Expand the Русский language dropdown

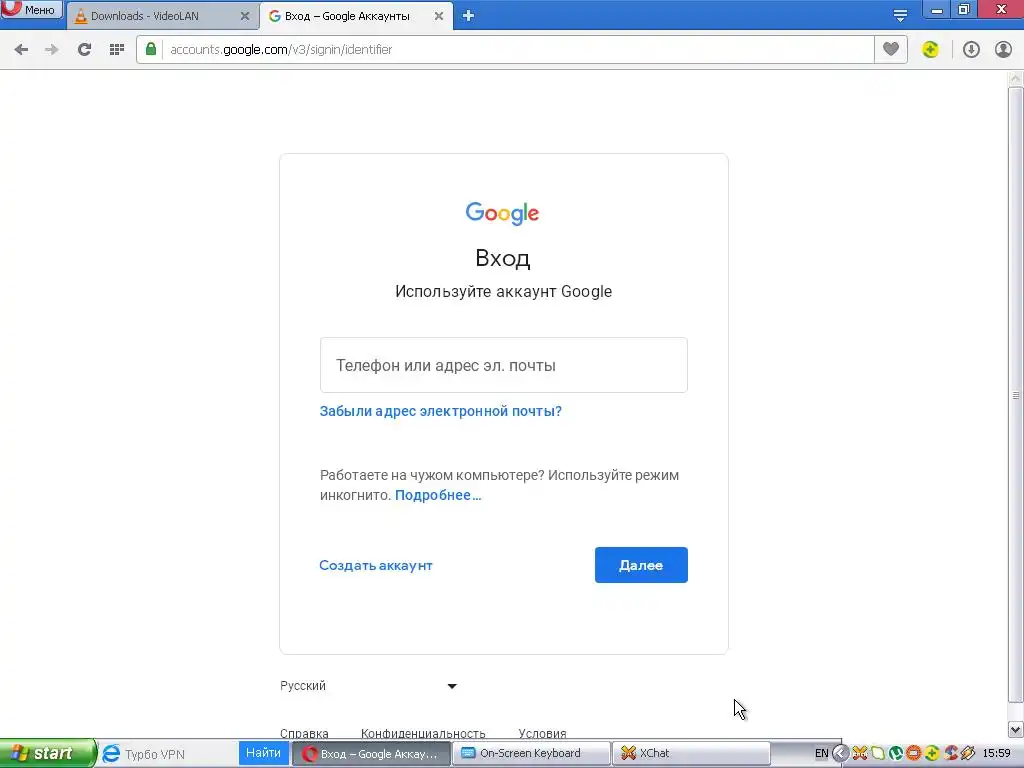(368, 686)
